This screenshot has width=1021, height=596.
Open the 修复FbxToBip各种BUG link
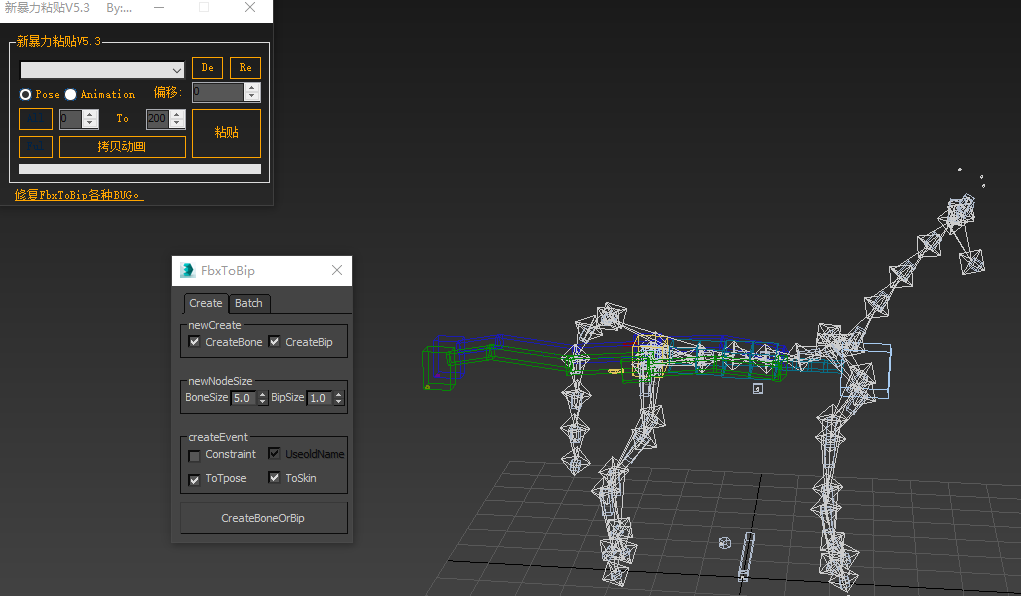pyautogui.click(x=79, y=195)
